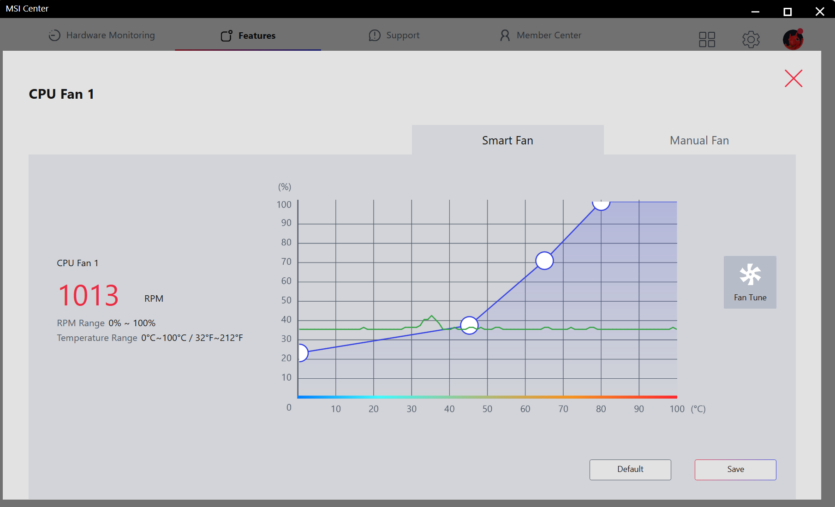
Task: Maximize the MSI Center window
Action: (x=788, y=11)
